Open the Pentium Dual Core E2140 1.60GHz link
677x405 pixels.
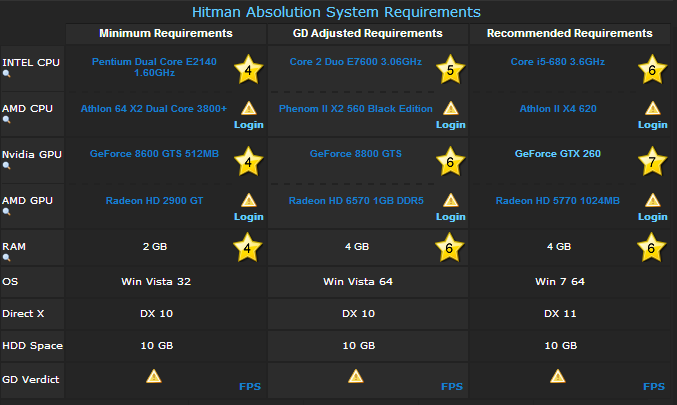point(154,67)
